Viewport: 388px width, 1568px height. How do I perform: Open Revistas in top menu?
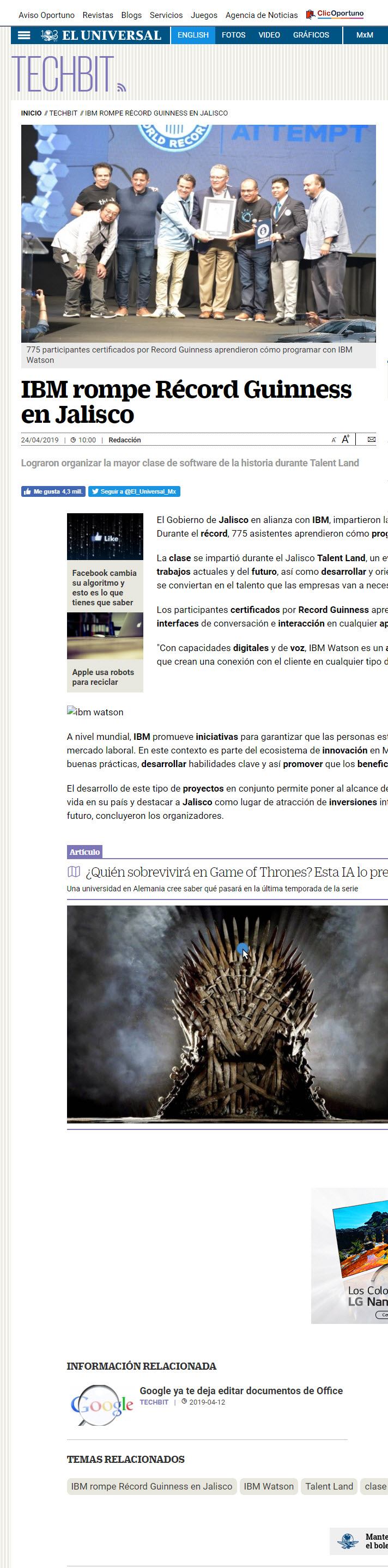tap(98, 15)
